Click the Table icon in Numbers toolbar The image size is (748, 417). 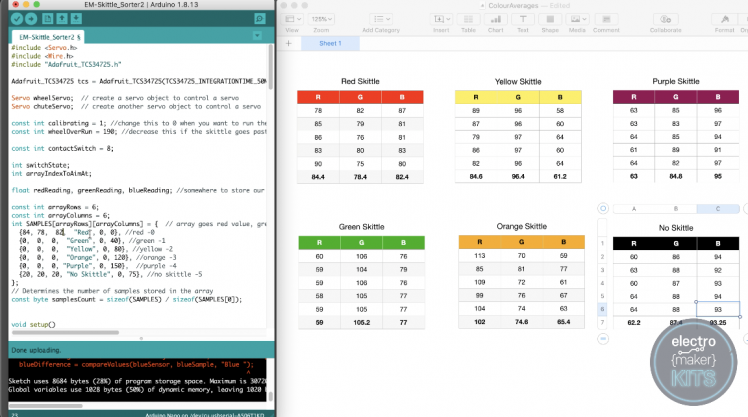point(468,19)
